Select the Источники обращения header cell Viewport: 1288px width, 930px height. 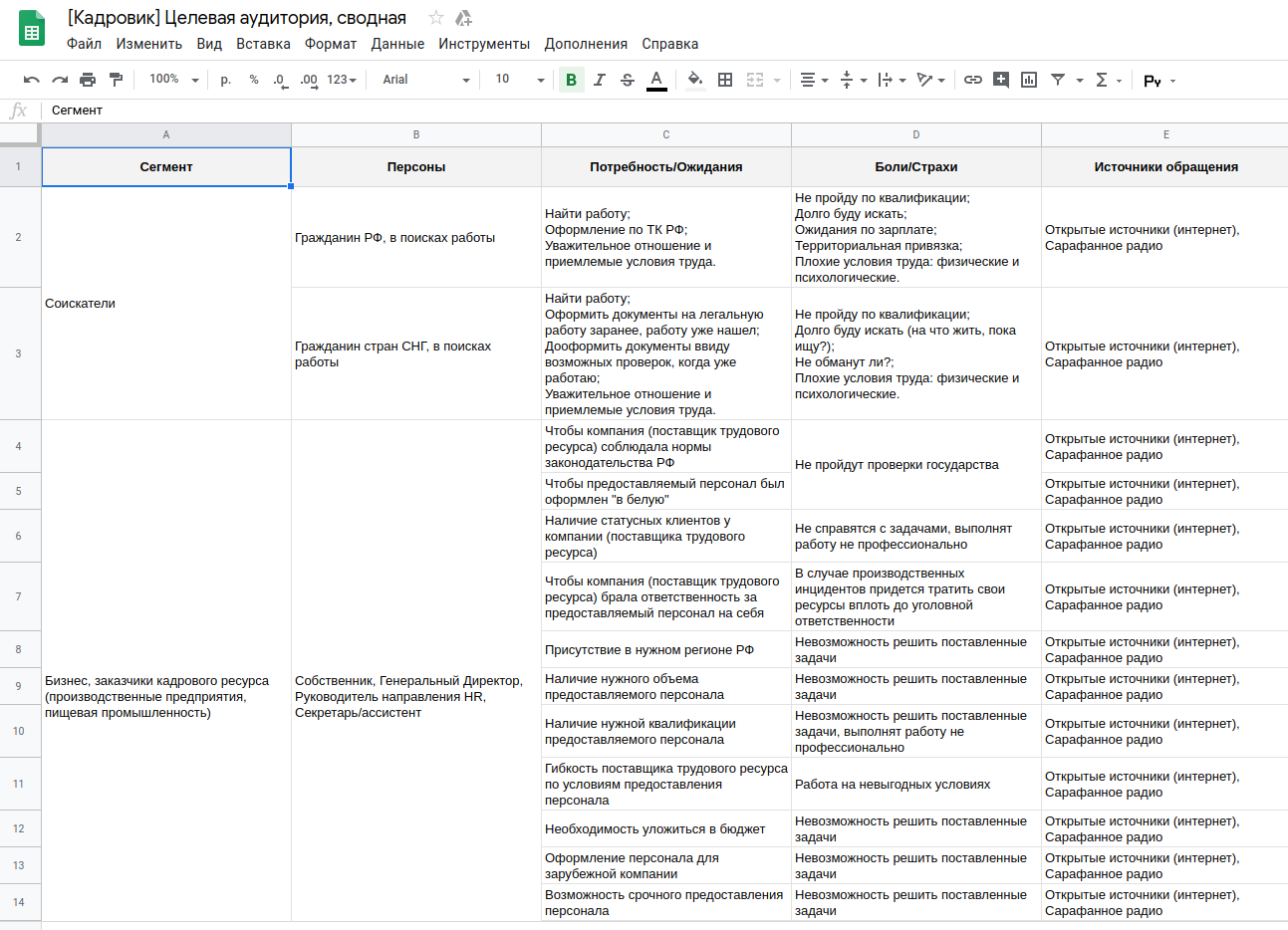point(1165,167)
